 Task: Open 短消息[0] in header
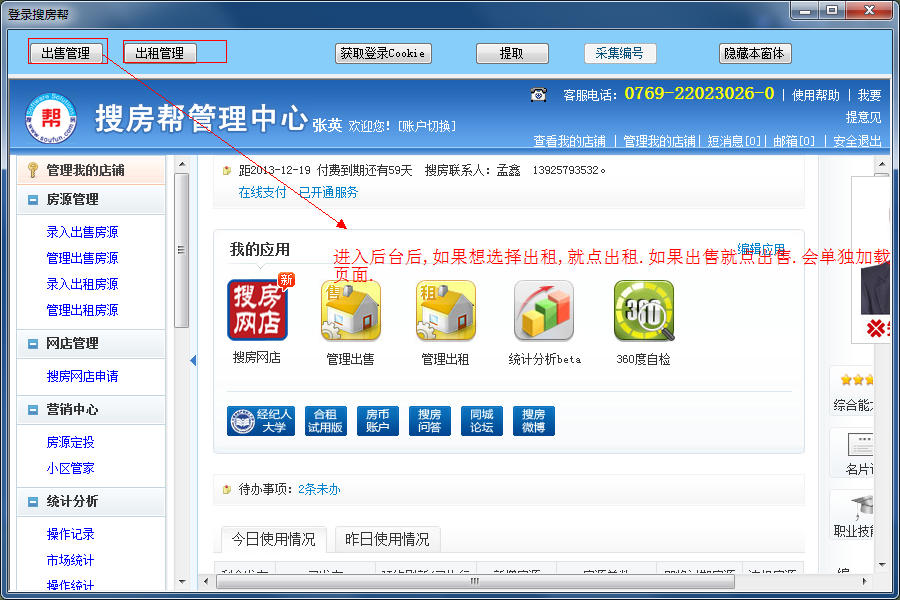pos(734,141)
